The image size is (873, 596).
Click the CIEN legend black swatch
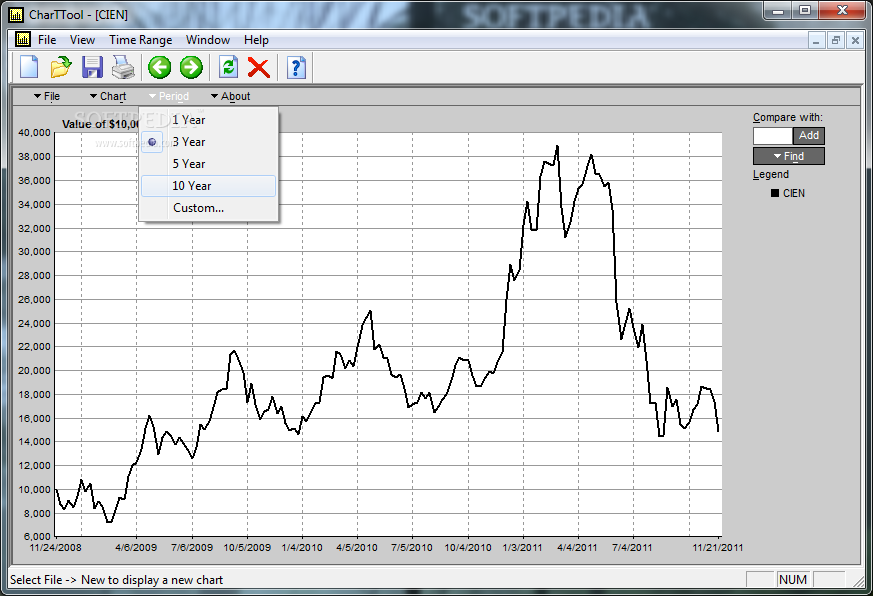[x=774, y=193]
